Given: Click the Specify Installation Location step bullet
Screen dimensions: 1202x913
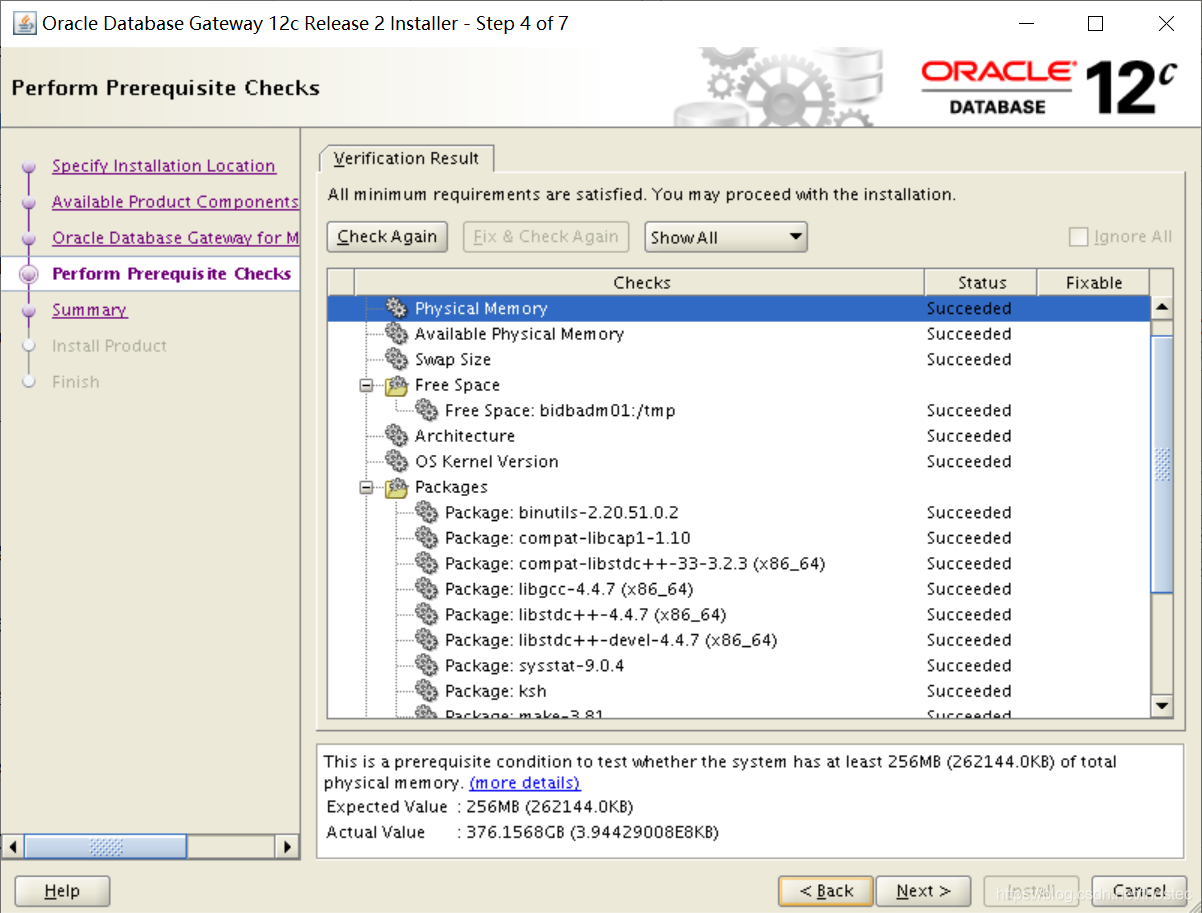Looking at the screenshot, I should pos(29,167).
